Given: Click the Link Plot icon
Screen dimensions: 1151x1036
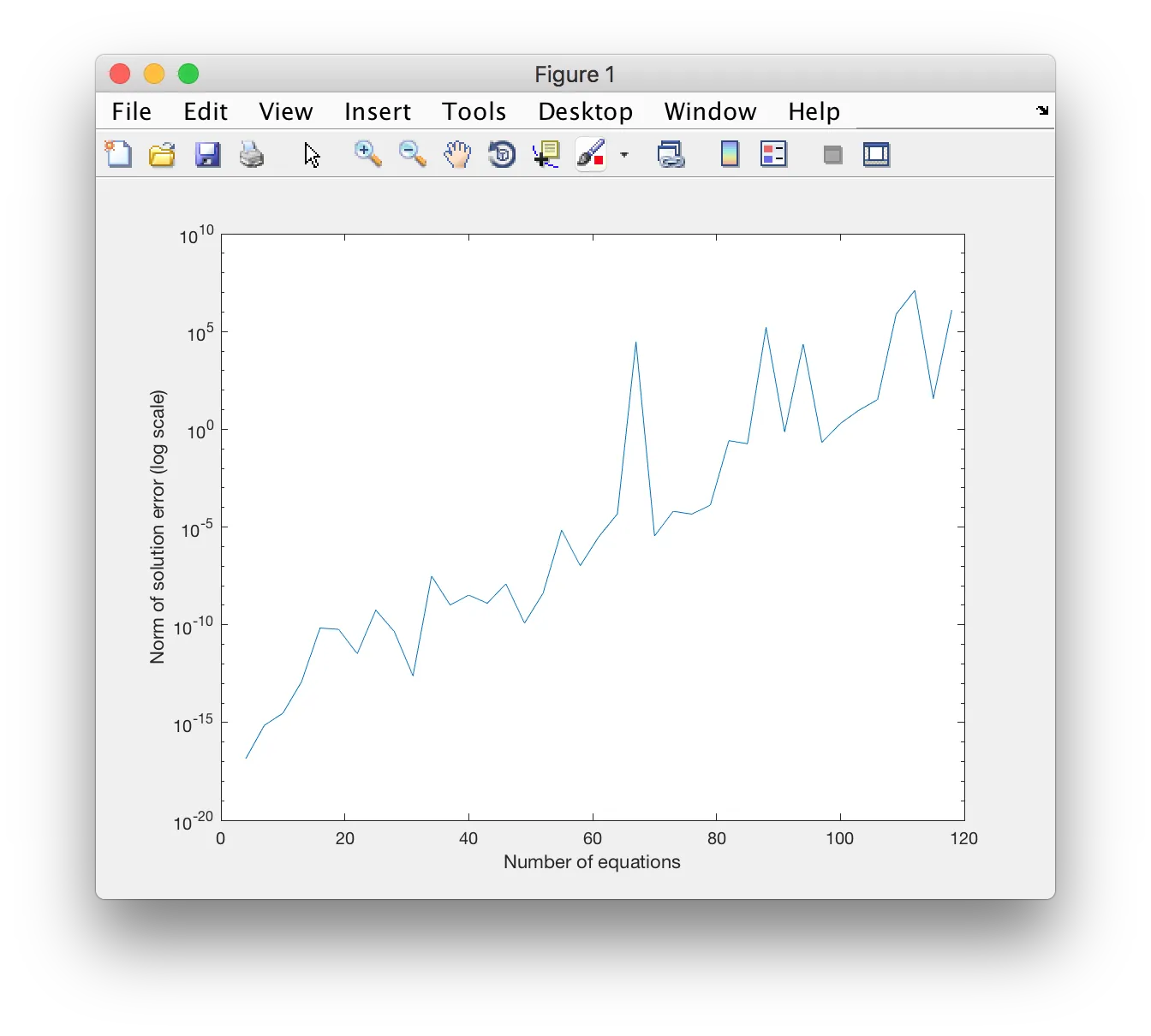Looking at the screenshot, I should [x=671, y=154].
